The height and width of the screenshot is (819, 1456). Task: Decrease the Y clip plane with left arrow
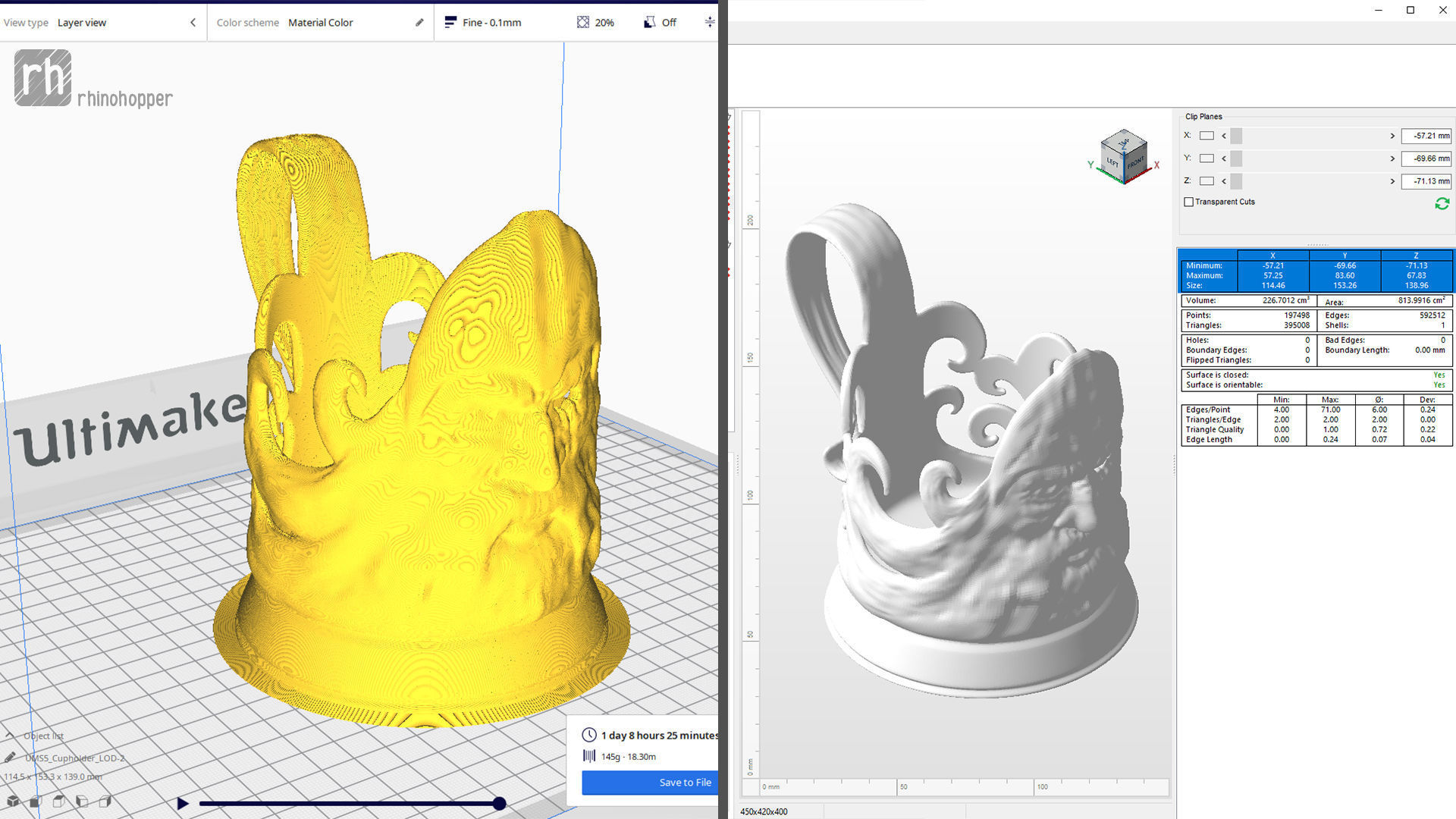1224,158
